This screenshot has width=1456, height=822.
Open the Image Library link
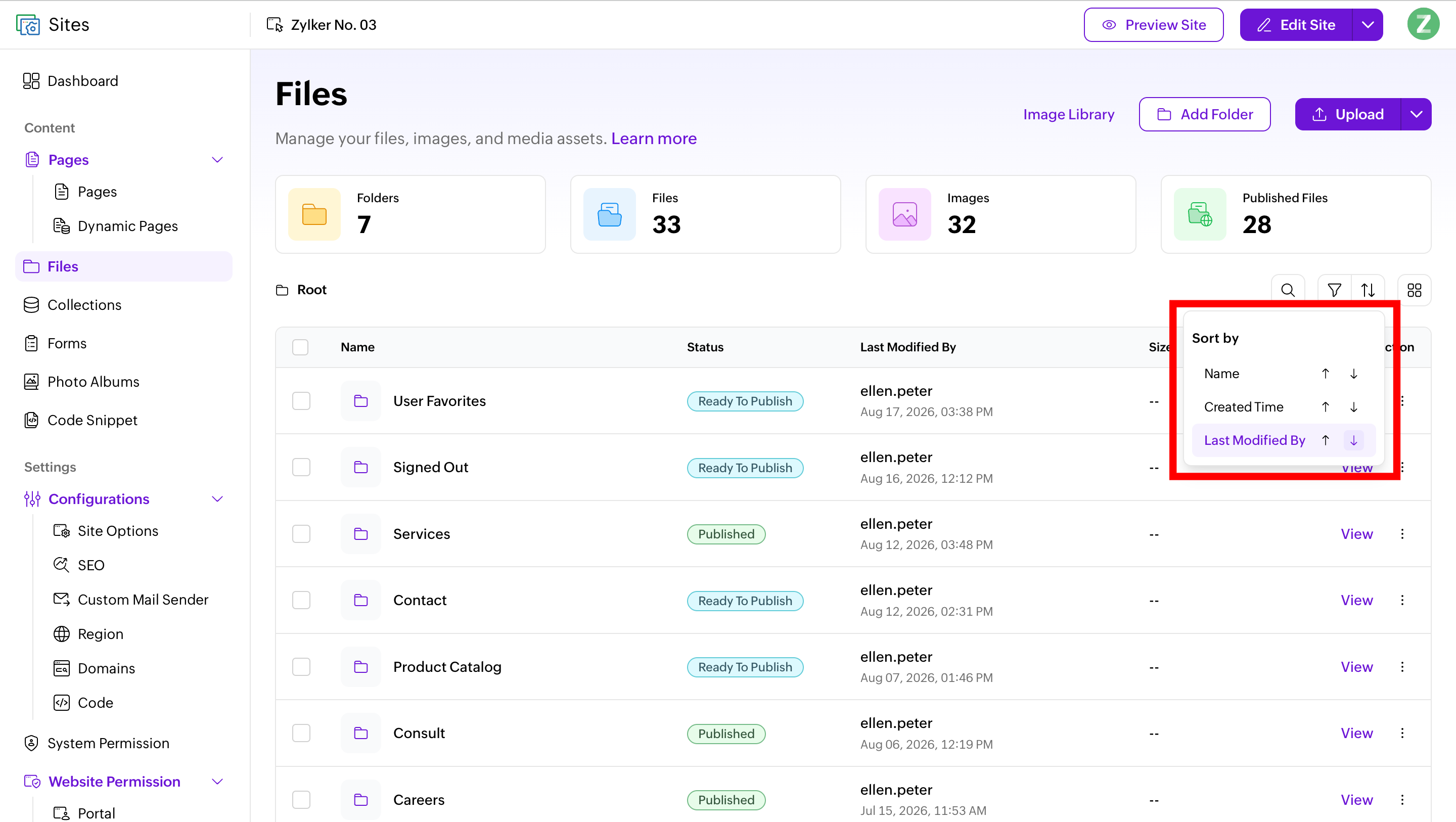click(1069, 114)
